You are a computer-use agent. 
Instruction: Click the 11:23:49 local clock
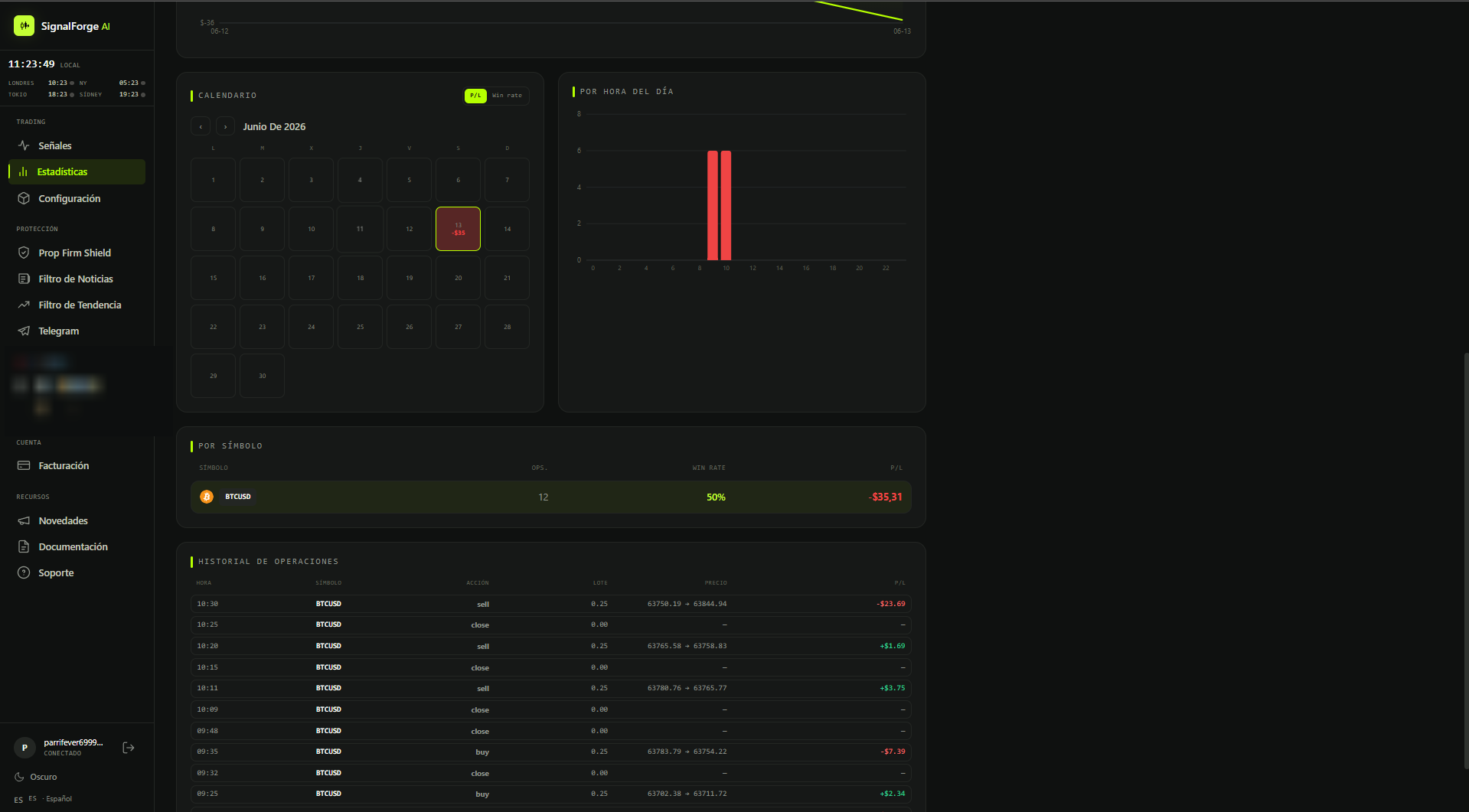coord(31,64)
